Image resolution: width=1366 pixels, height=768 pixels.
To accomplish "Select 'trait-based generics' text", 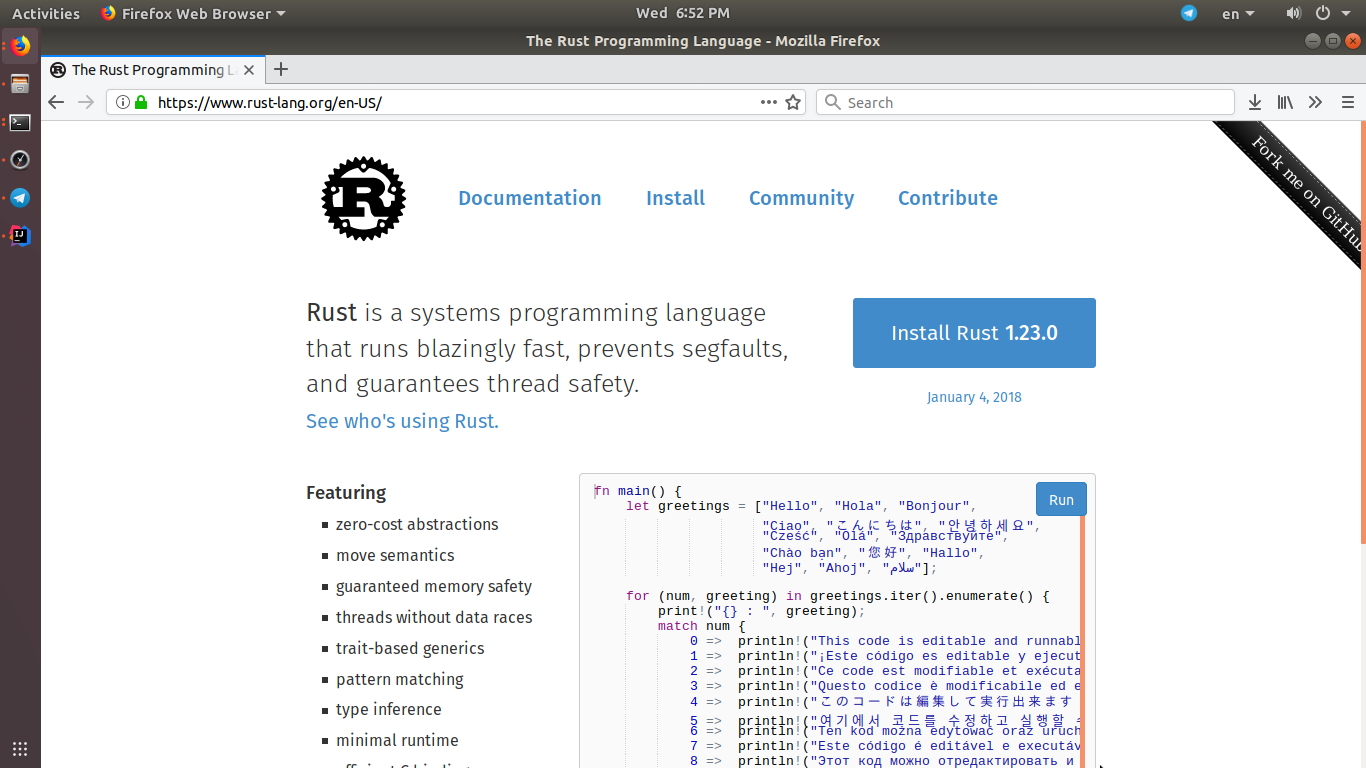I will (410, 648).
